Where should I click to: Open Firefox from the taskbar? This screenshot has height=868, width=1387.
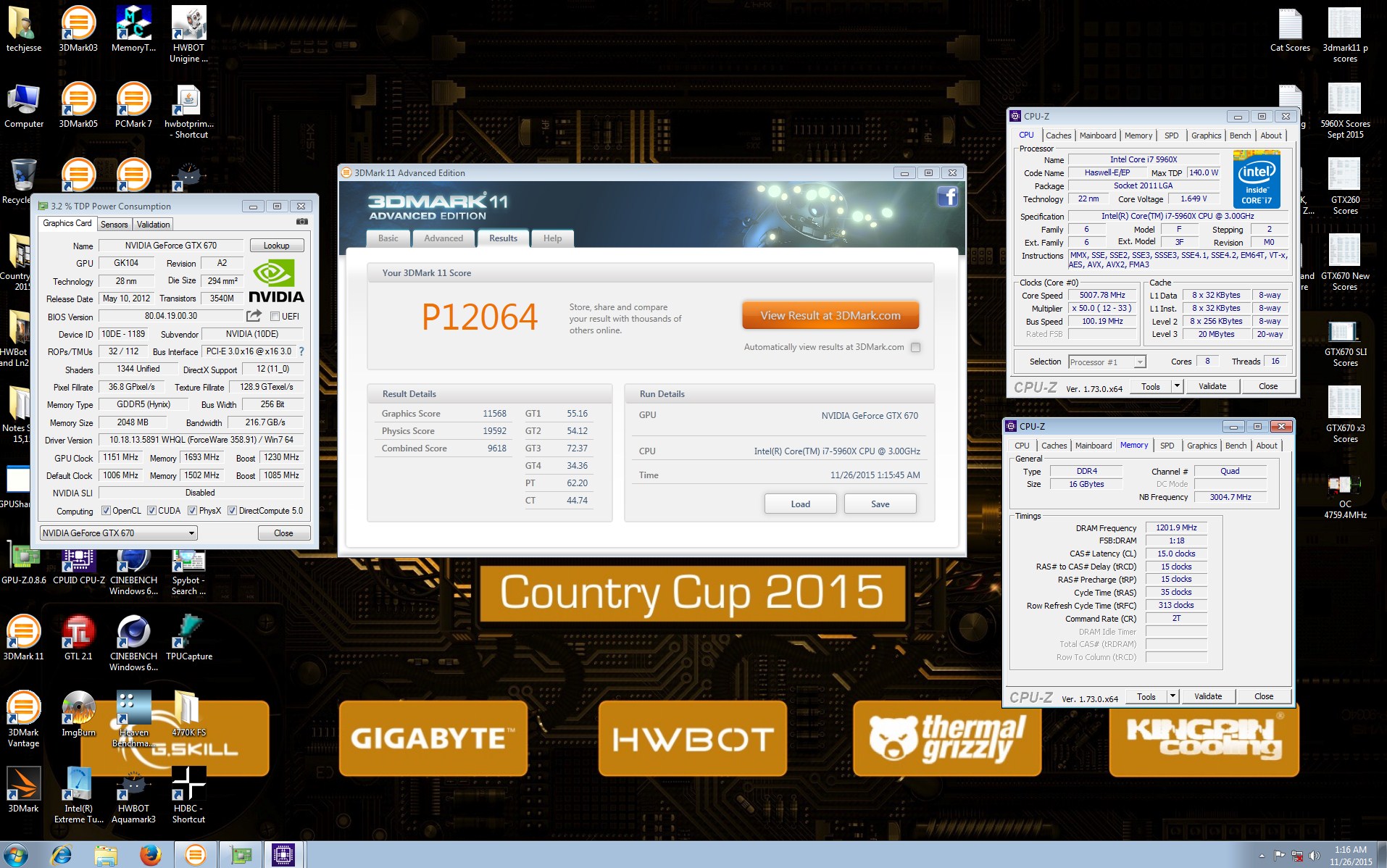(x=151, y=855)
